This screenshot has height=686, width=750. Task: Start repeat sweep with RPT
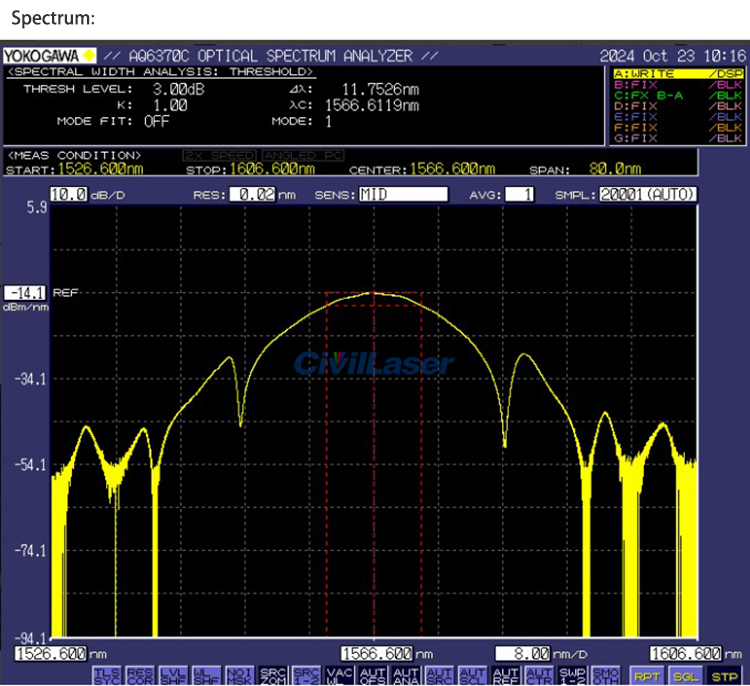pyautogui.click(x=646, y=676)
